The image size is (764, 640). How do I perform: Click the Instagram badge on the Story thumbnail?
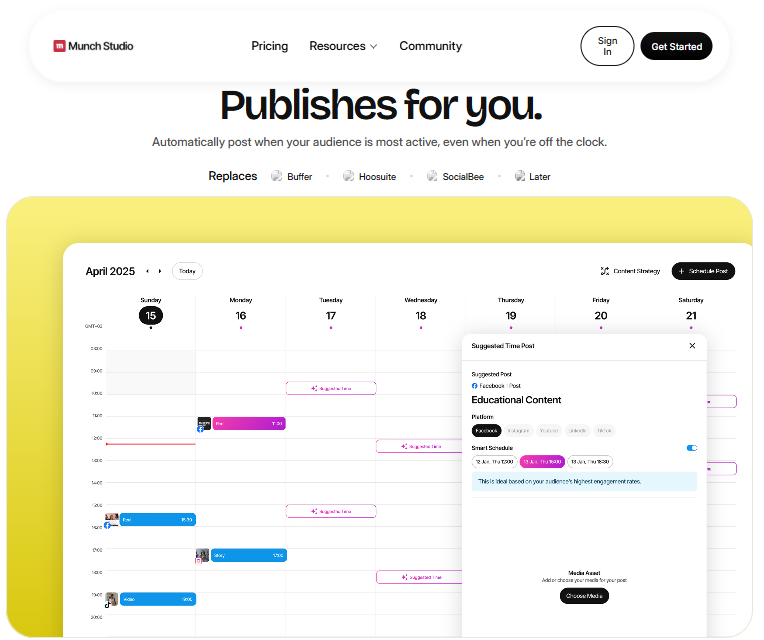pyautogui.click(x=199, y=561)
